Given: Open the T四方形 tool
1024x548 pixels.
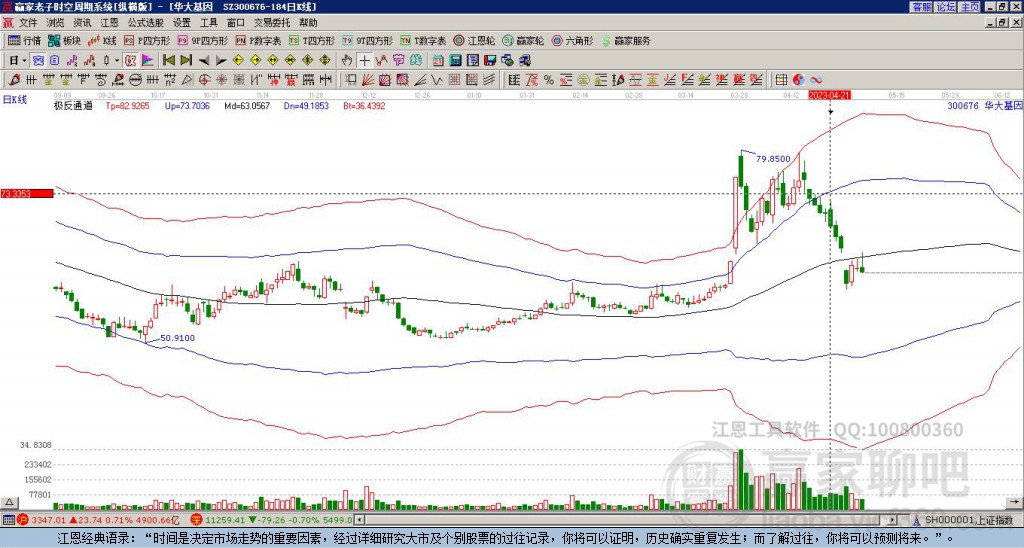Looking at the screenshot, I should (x=312, y=40).
